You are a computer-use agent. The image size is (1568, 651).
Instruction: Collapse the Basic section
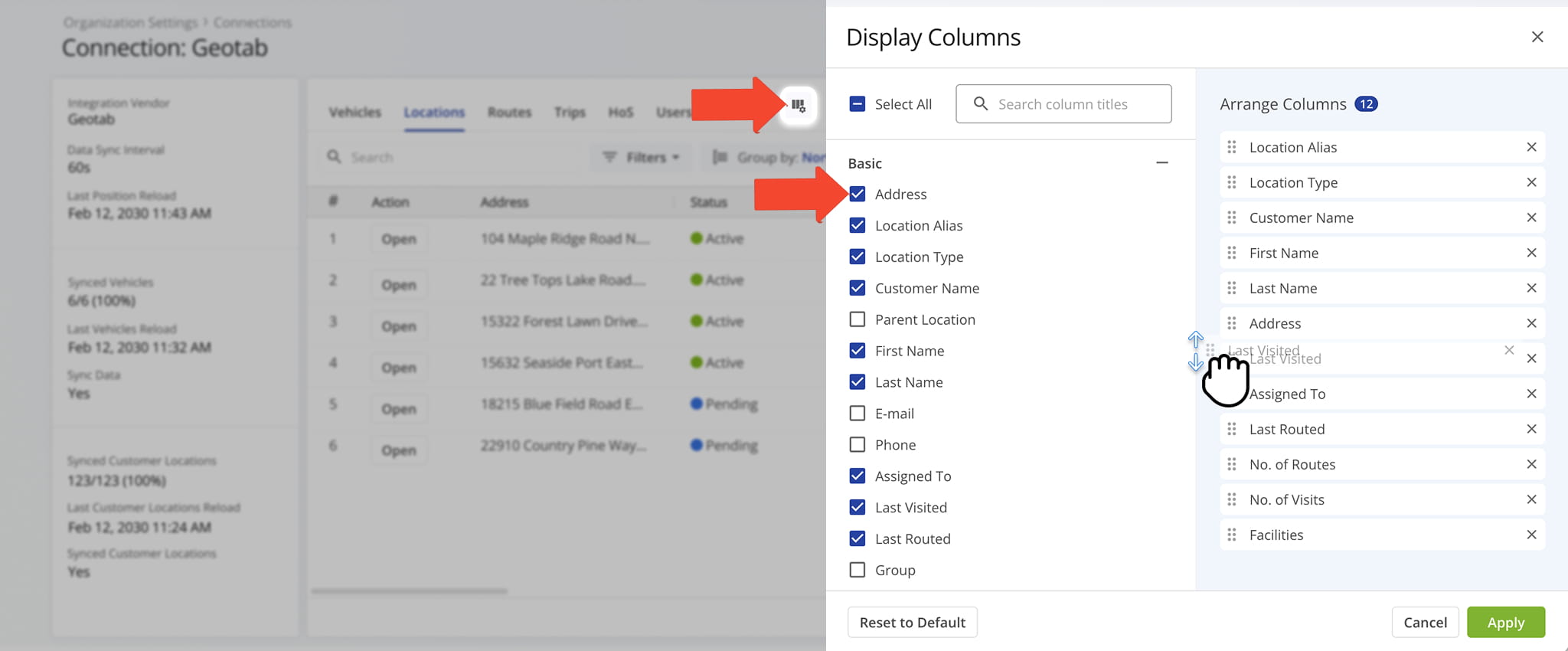click(1161, 163)
